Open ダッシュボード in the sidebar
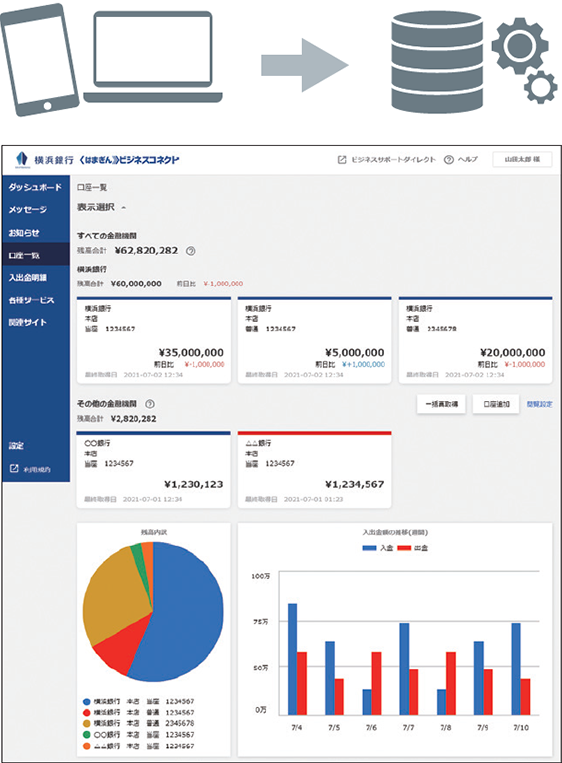 pyautogui.click(x=35, y=187)
